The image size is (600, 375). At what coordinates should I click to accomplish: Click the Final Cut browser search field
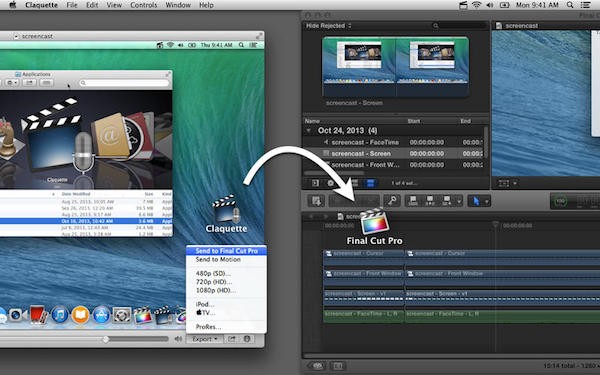point(458,26)
